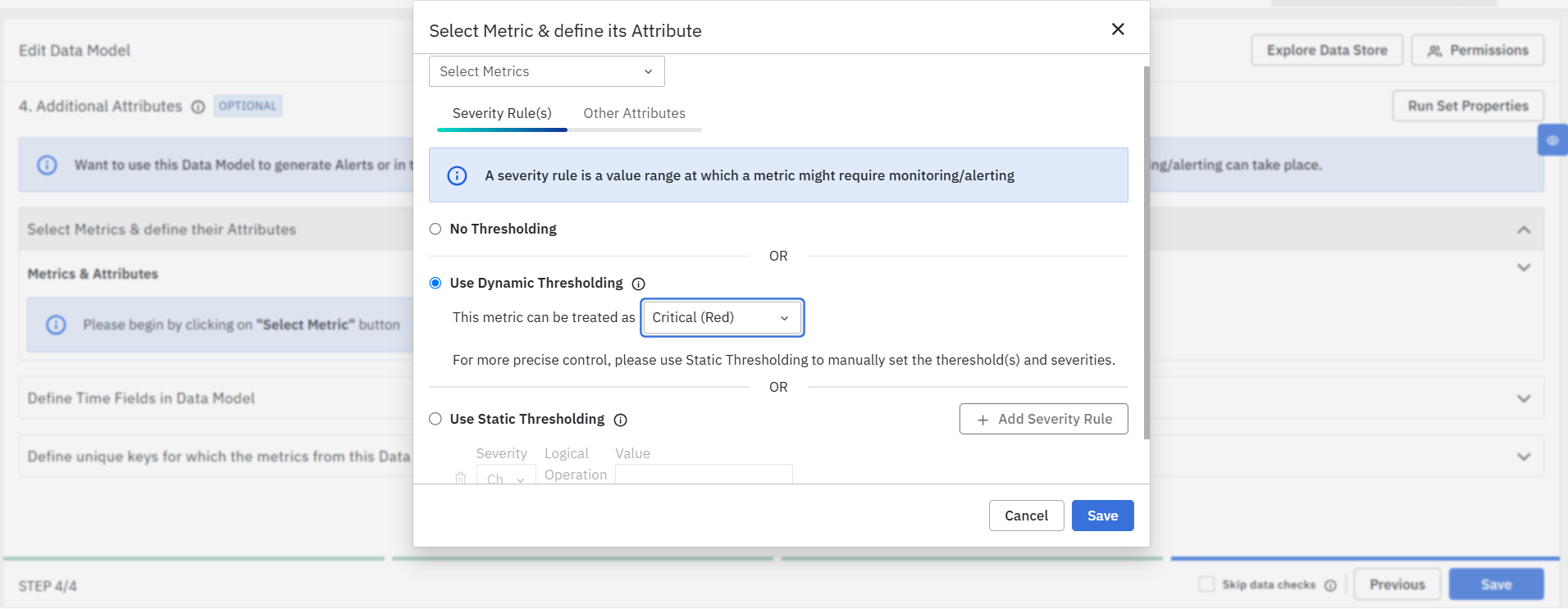Screen dimensions: 1568x609
Task: Select the No Thresholding radio option
Action: [x=435, y=230]
